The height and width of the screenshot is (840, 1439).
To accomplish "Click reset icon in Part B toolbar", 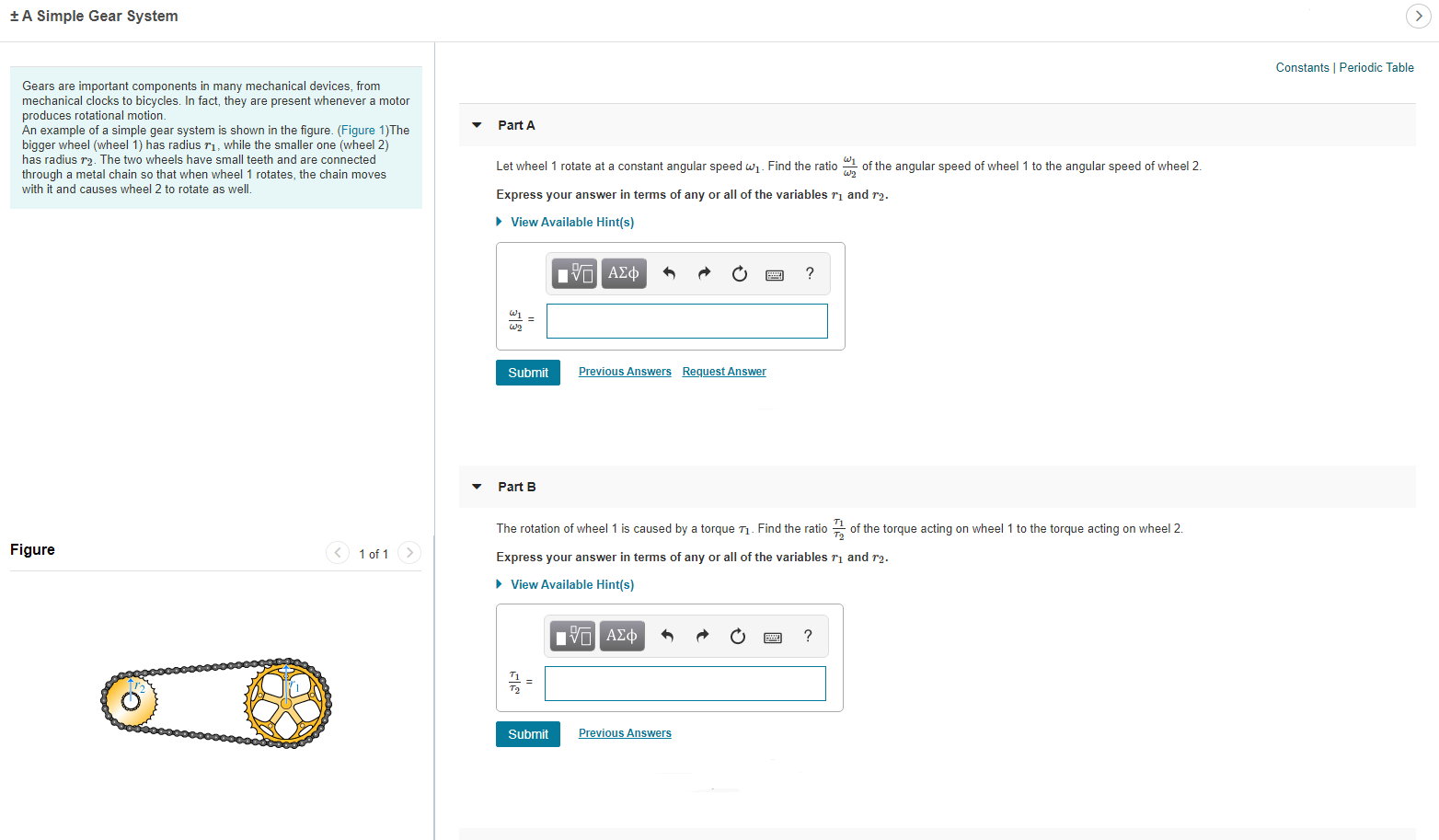I will point(737,637).
